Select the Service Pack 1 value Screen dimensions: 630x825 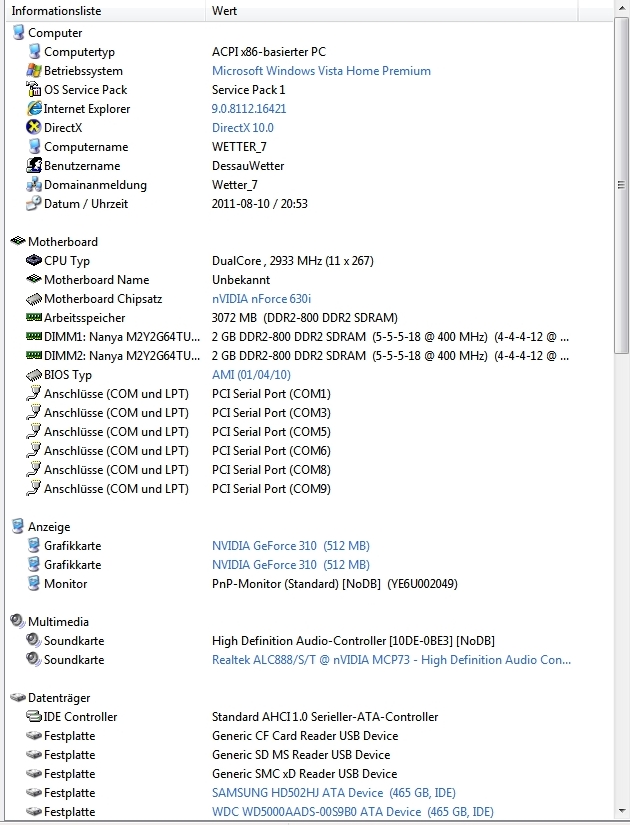tap(248, 89)
